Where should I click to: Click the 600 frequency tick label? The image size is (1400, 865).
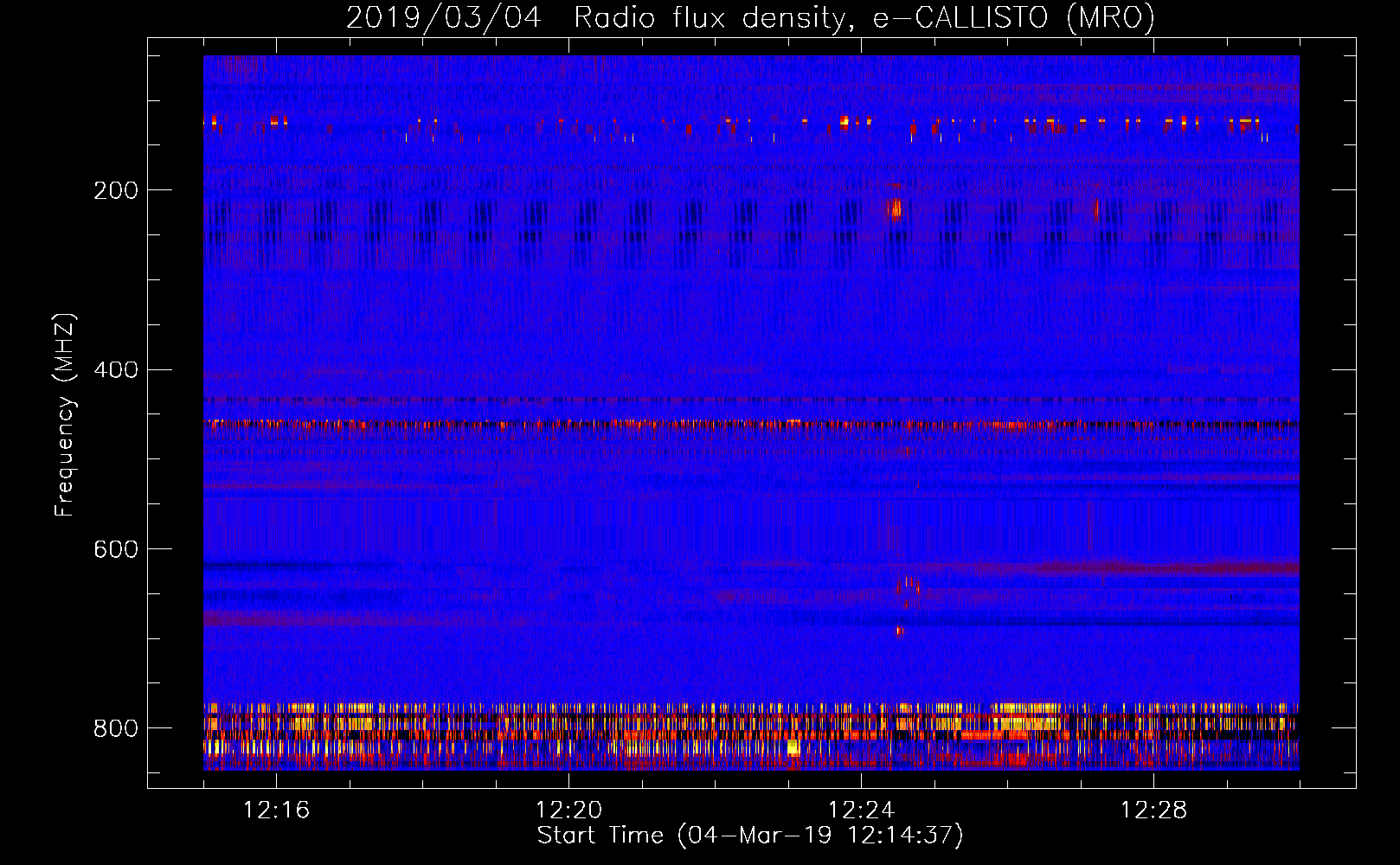coord(116,550)
